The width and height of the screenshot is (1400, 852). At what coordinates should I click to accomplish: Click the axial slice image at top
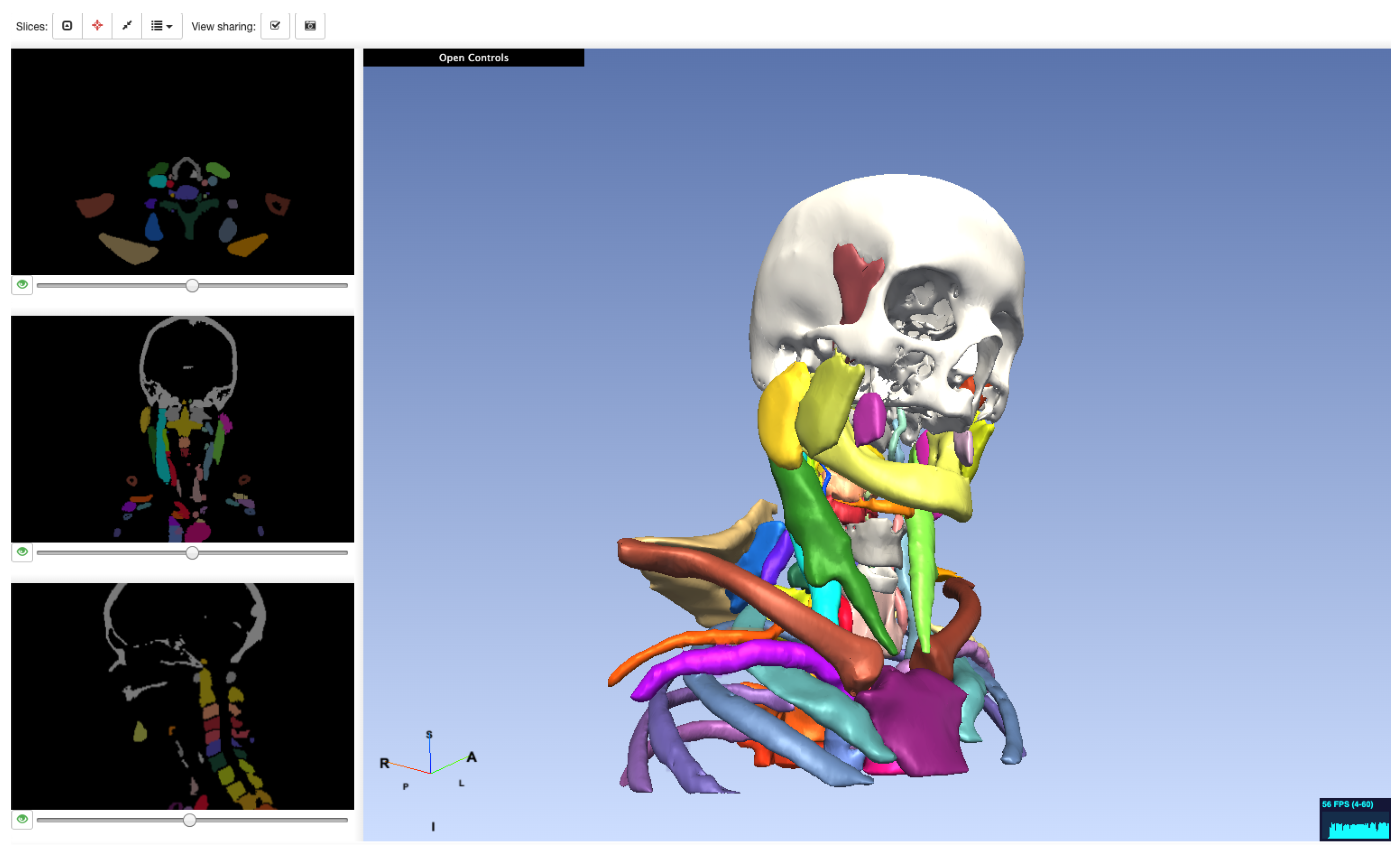182,162
